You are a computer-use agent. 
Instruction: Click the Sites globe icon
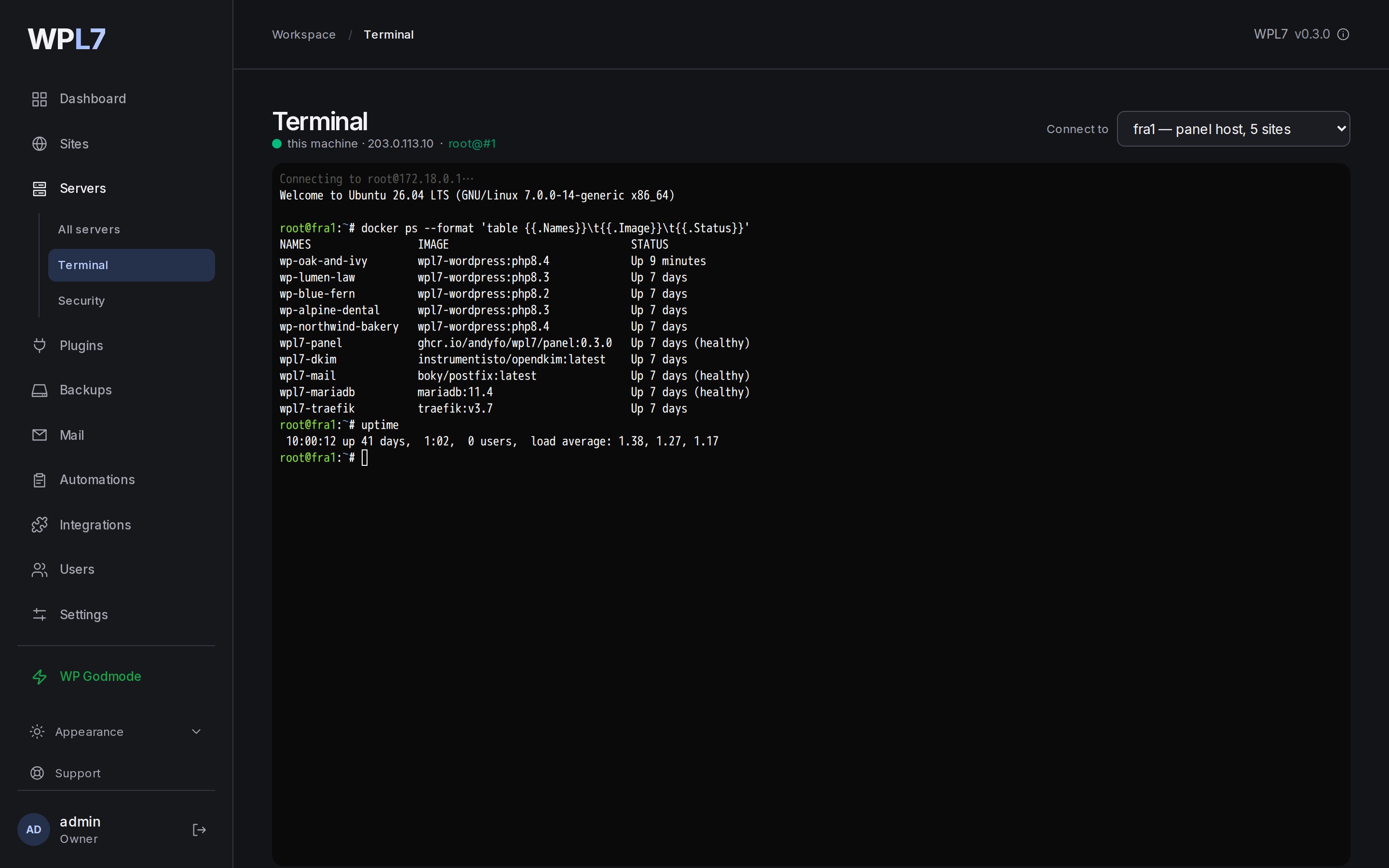click(x=39, y=144)
